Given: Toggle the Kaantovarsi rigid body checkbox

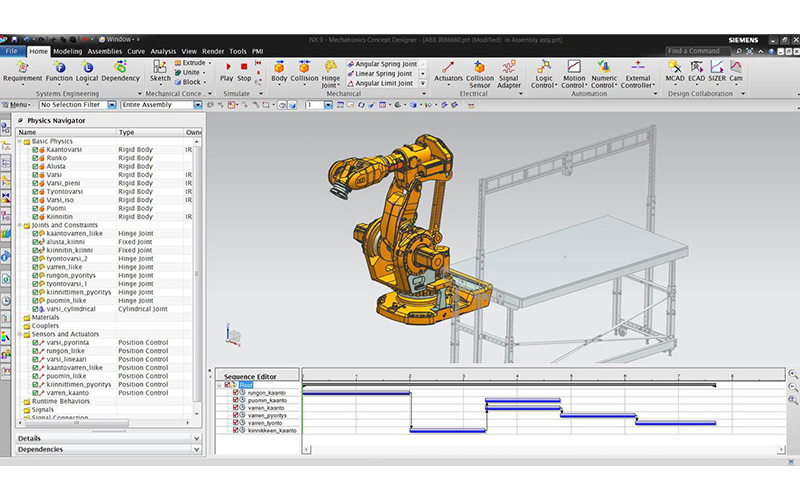Looking at the screenshot, I should point(35,150).
